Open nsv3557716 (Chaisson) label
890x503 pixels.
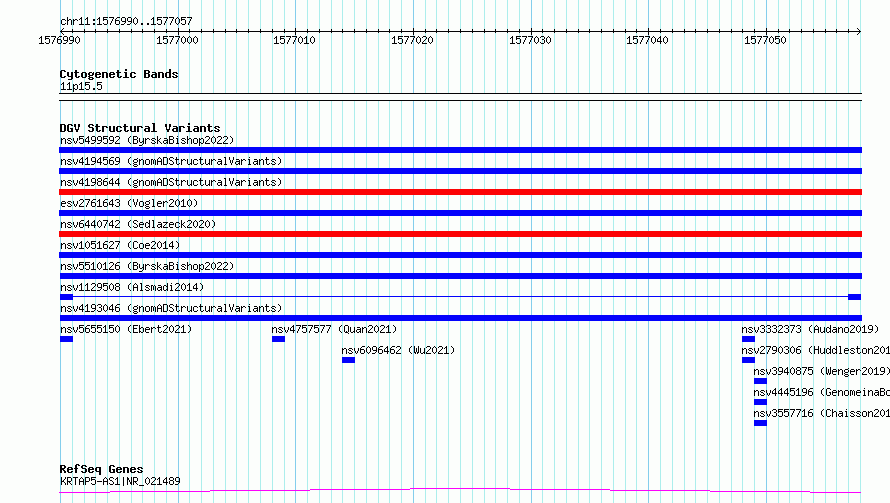click(x=821, y=413)
